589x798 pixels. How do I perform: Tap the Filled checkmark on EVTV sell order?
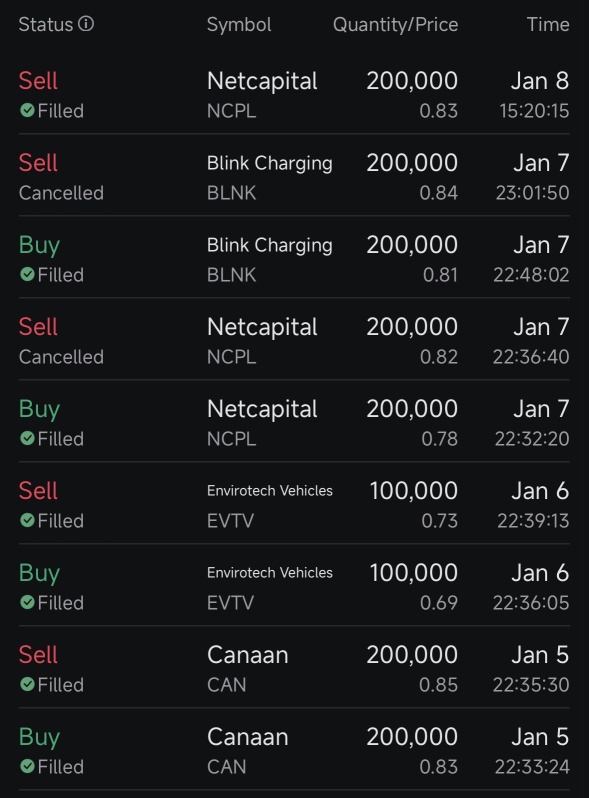[27, 520]
